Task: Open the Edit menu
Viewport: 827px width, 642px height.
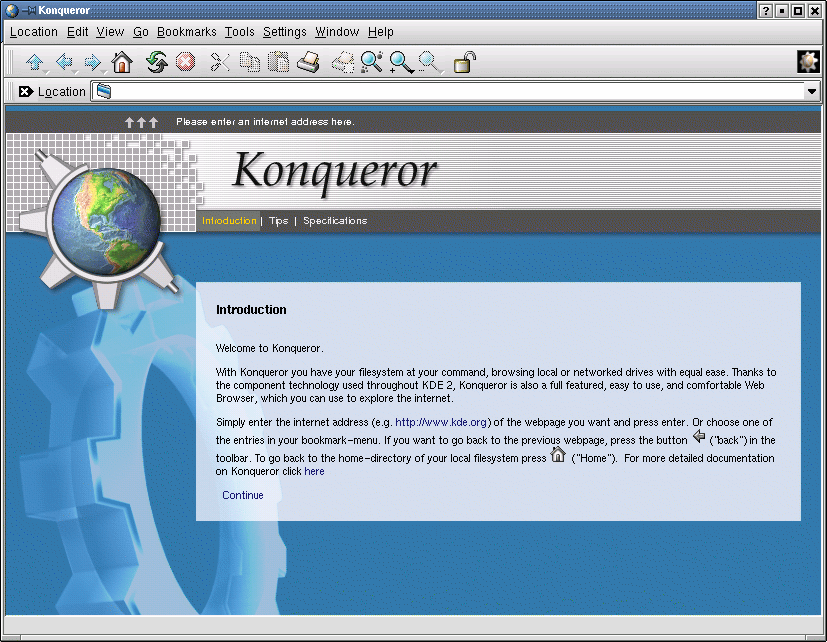Action: (78, 32)
